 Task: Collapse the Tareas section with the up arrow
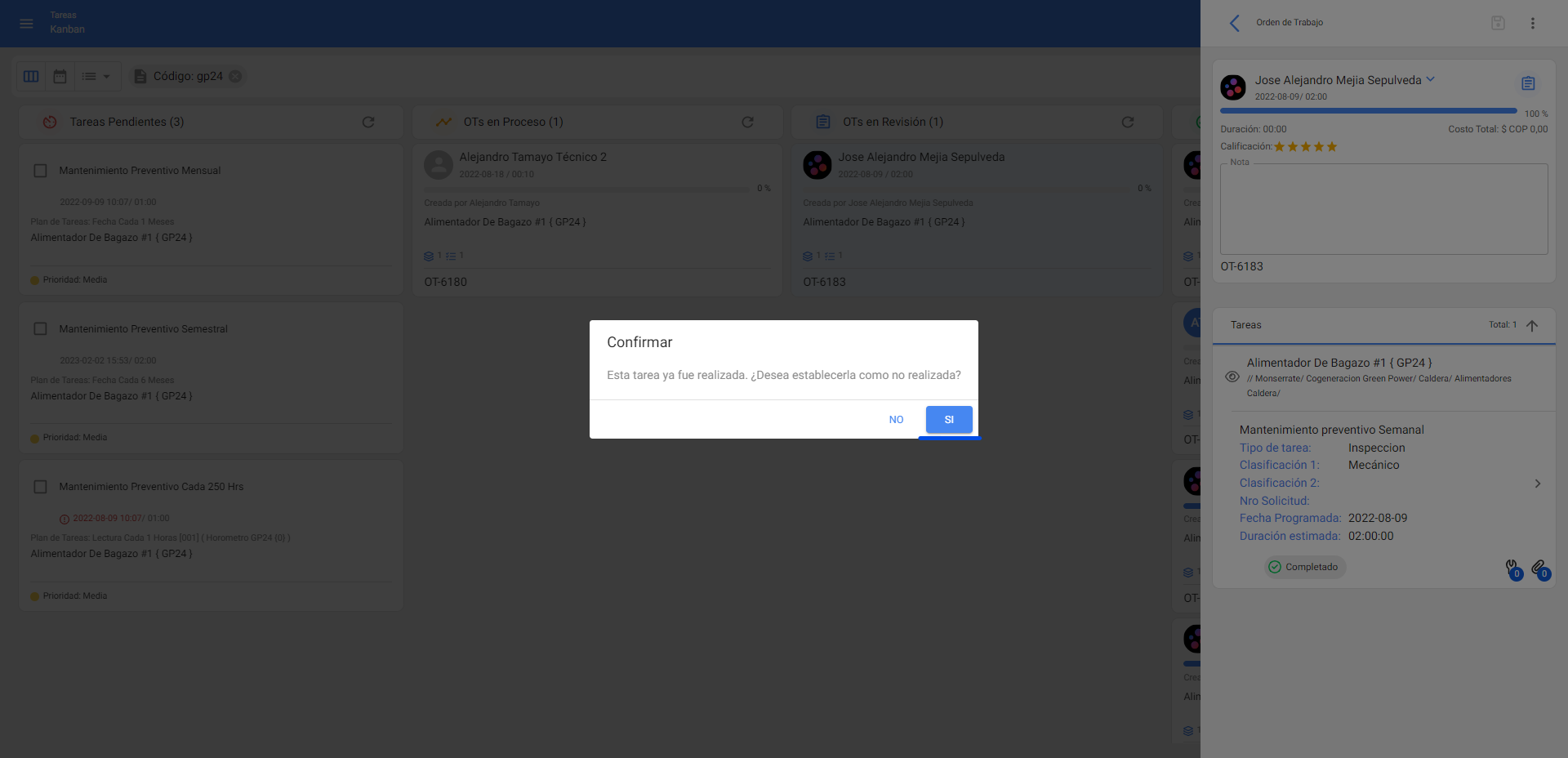1532,325
